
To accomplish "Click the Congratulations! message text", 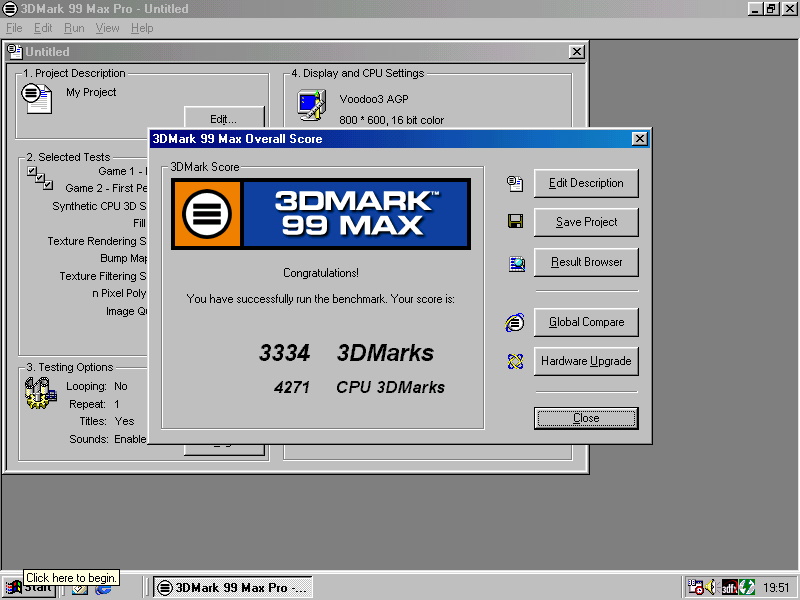I will (x=321, y=273).
